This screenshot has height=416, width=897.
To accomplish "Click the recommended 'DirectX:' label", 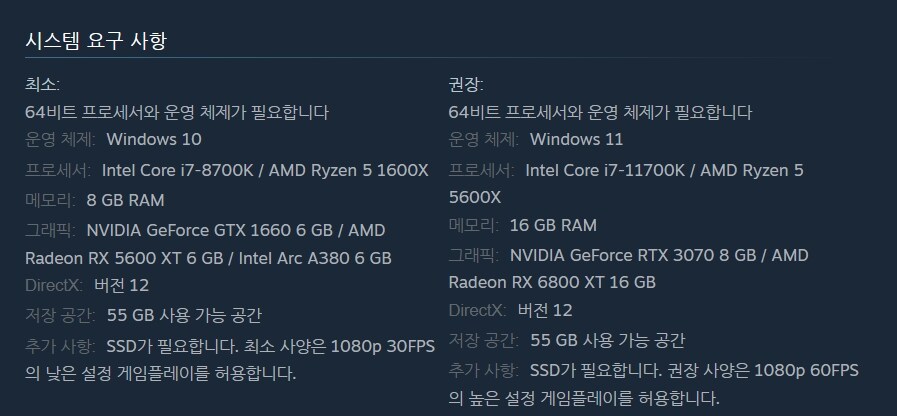I will pos(478,310).
